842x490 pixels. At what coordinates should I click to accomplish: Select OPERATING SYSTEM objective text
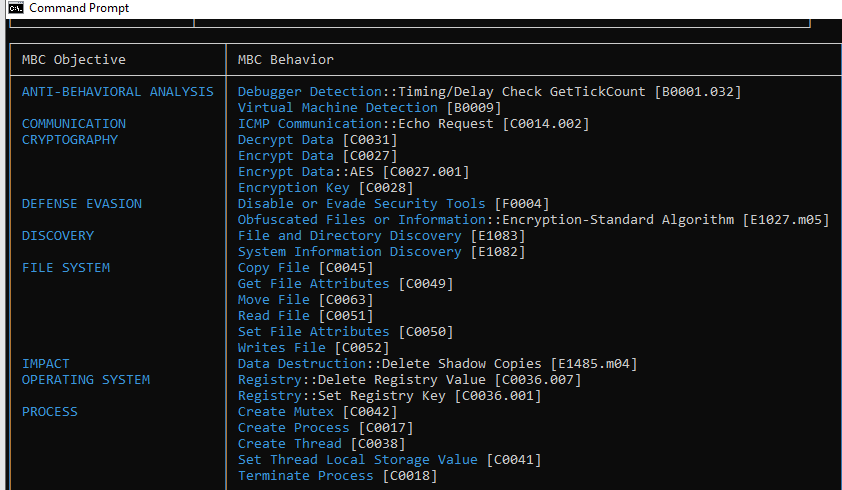click(86, 380)
